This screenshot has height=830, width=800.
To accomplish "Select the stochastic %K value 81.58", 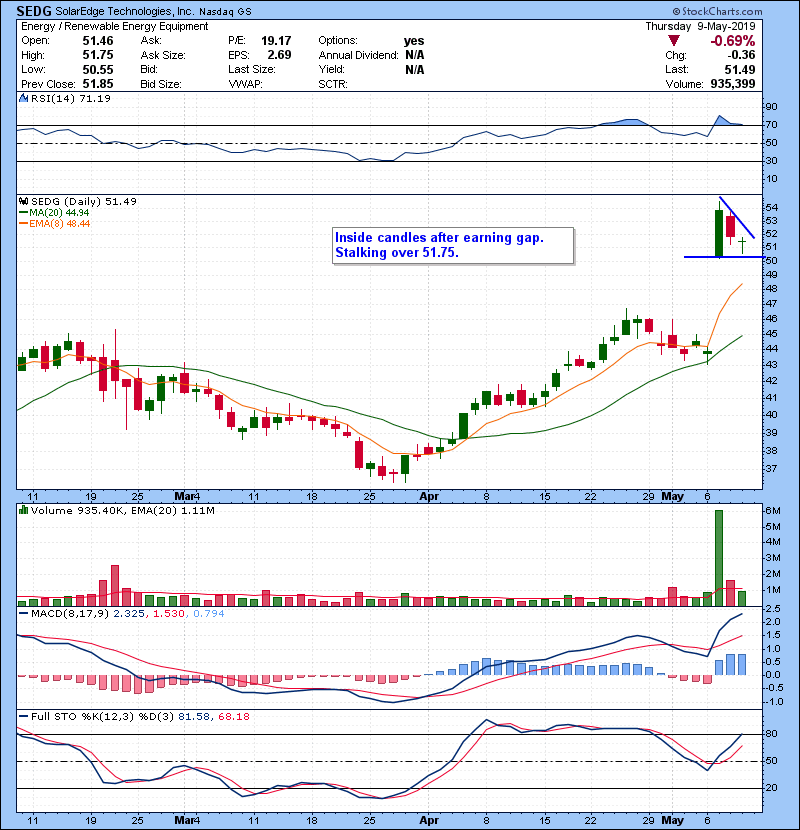I will click(194, 716).
